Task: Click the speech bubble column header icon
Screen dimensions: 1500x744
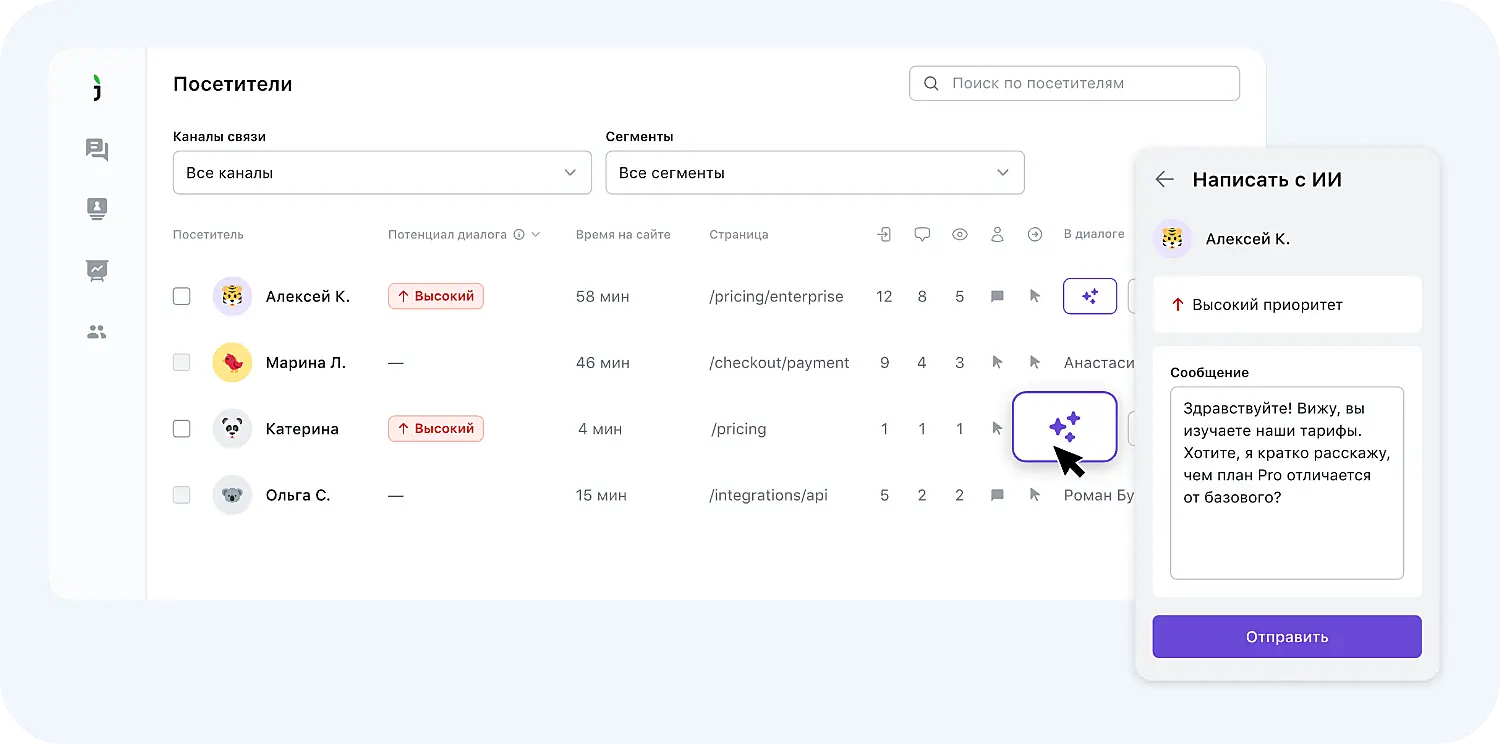Action: click(x=922, y=234)
